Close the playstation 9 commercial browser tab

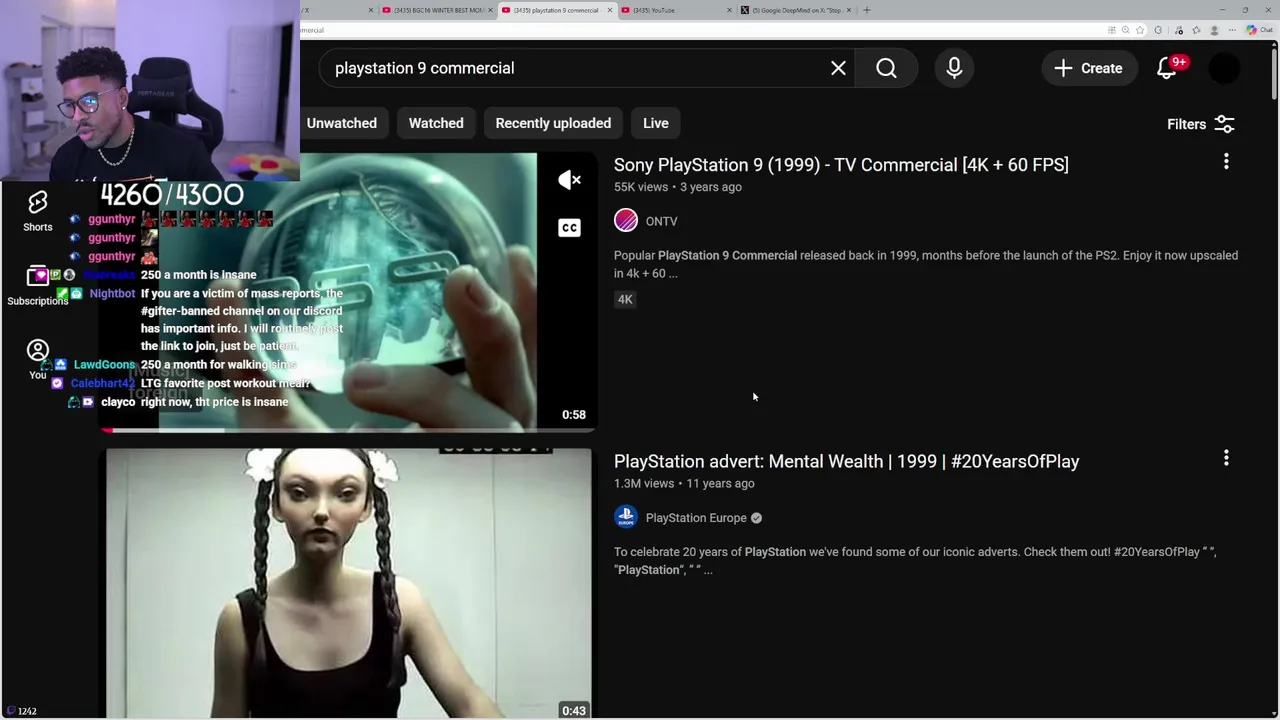[x=609, y=10]
